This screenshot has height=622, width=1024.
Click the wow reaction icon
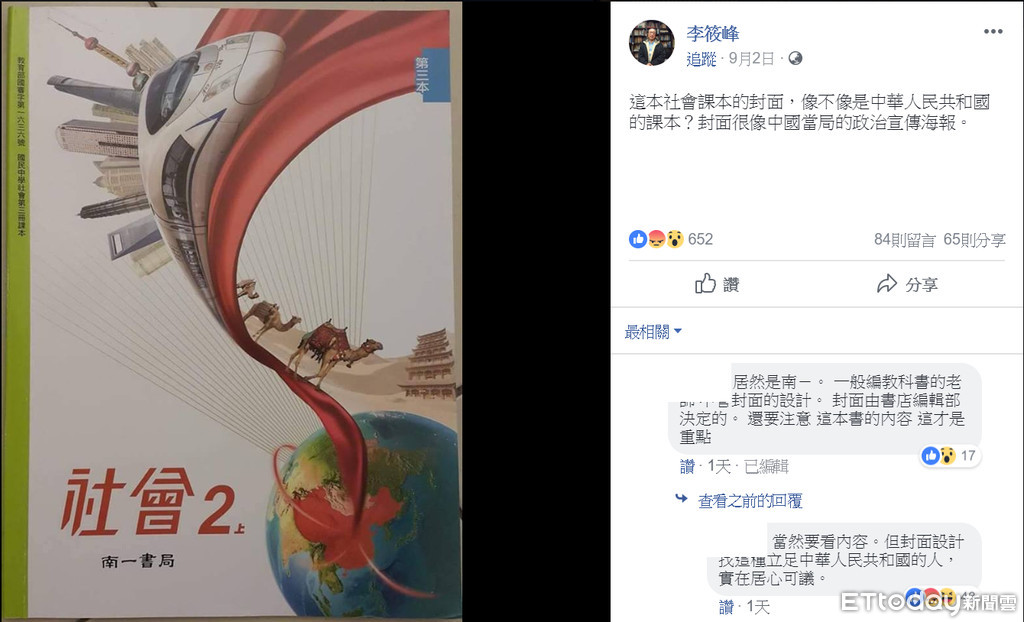coord(675,239)
